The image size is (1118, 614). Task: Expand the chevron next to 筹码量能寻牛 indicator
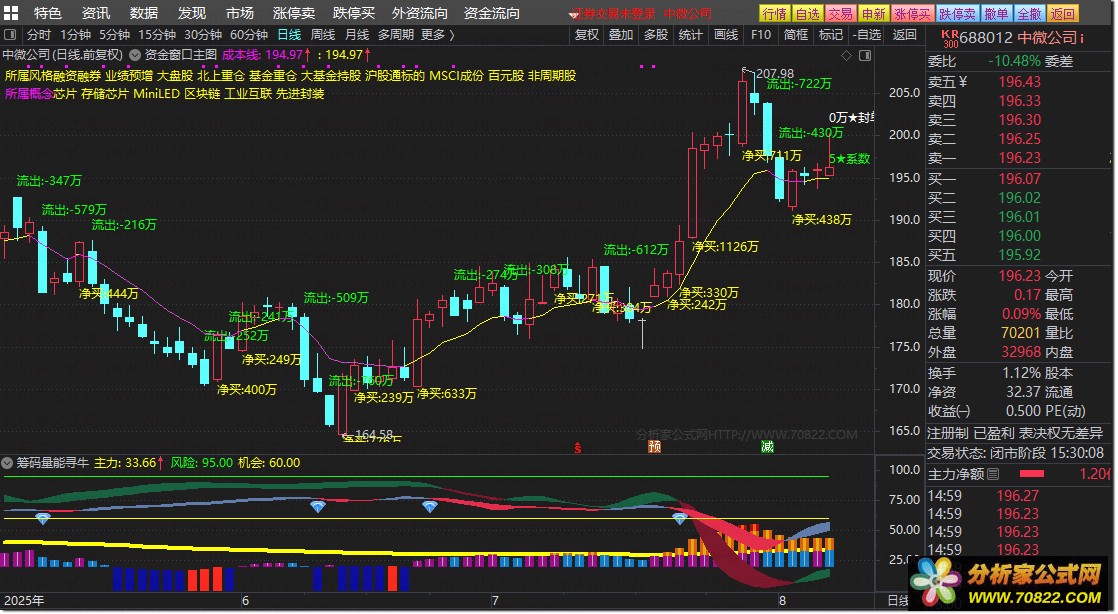tap(8, 463)
